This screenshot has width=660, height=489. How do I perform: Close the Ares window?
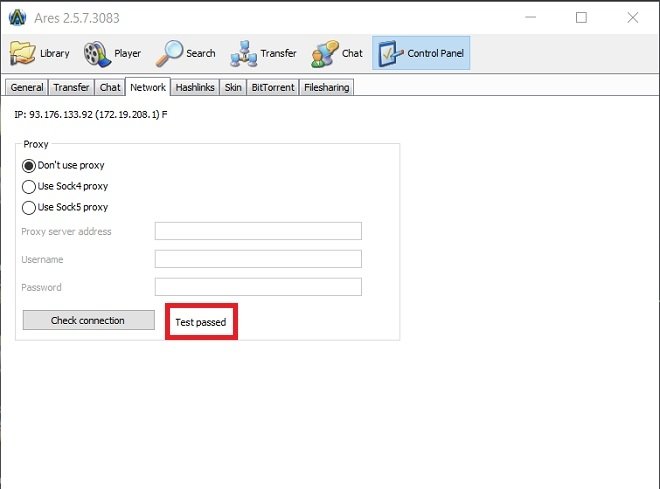pos(633,17)
